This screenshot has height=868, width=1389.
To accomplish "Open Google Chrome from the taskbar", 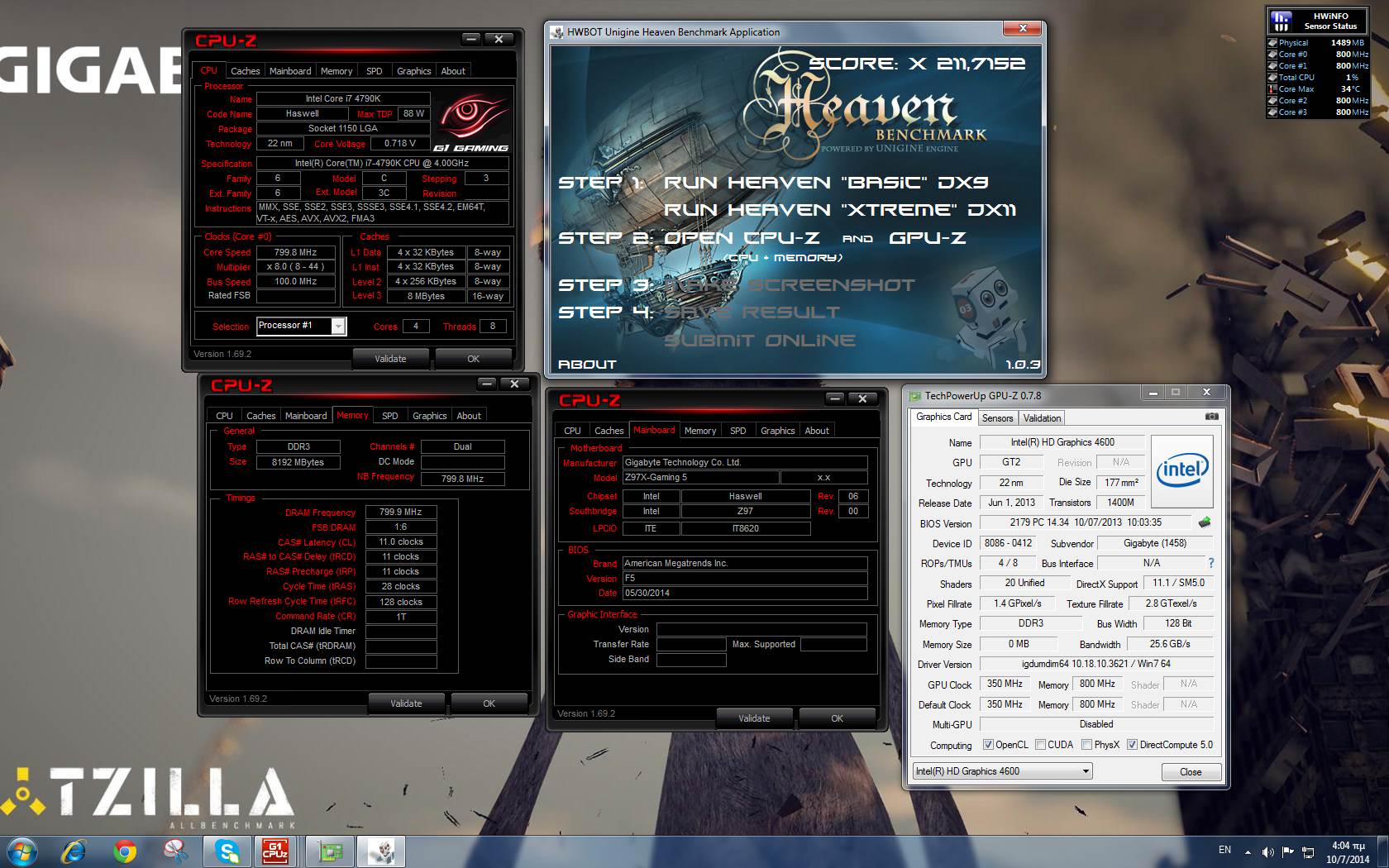I will pos(125,851).
